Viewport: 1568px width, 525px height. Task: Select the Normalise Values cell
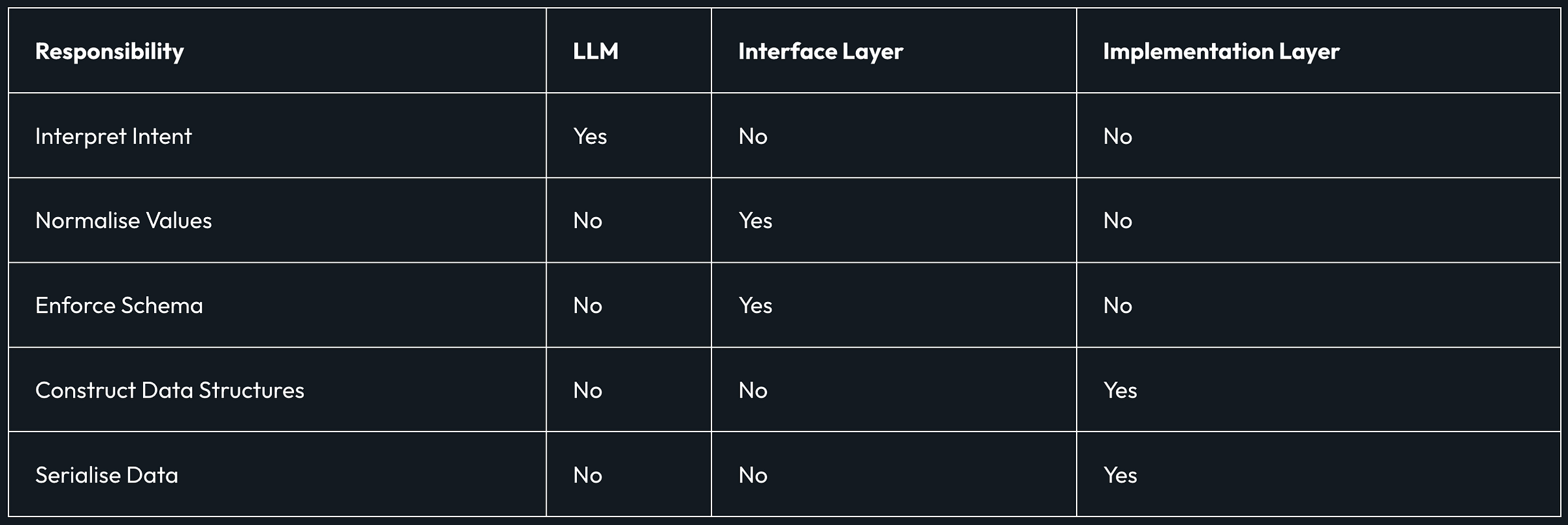click(123, 221)
